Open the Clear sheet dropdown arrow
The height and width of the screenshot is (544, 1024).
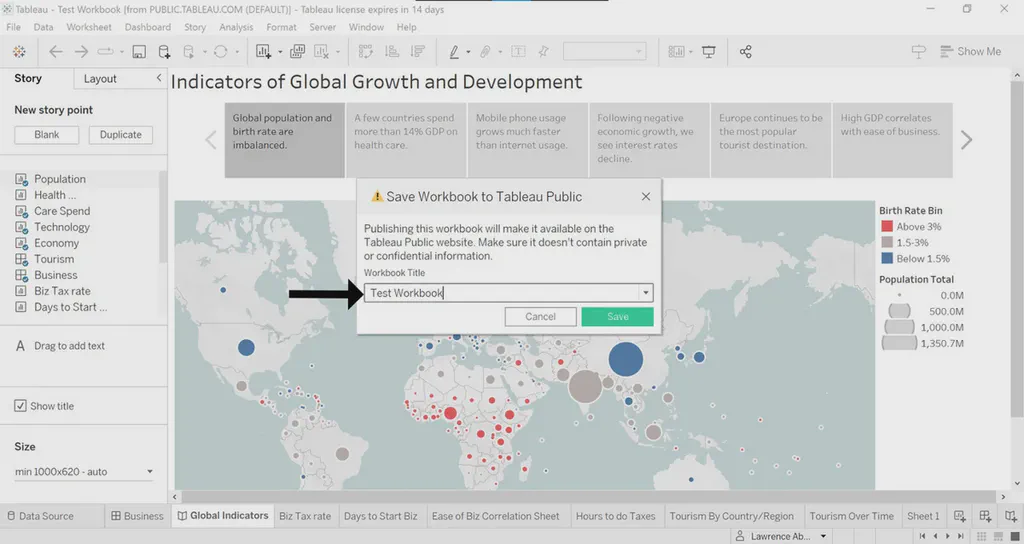click(338, 52)
